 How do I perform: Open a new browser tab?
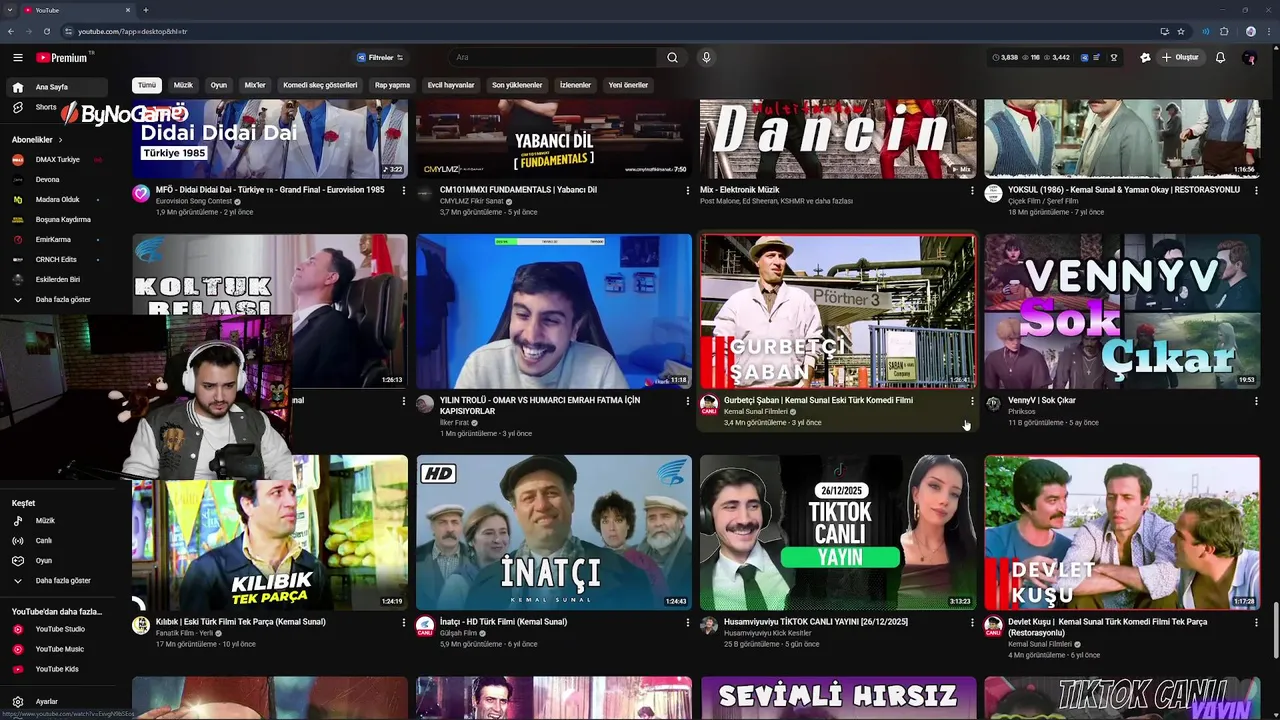point(146,10)
